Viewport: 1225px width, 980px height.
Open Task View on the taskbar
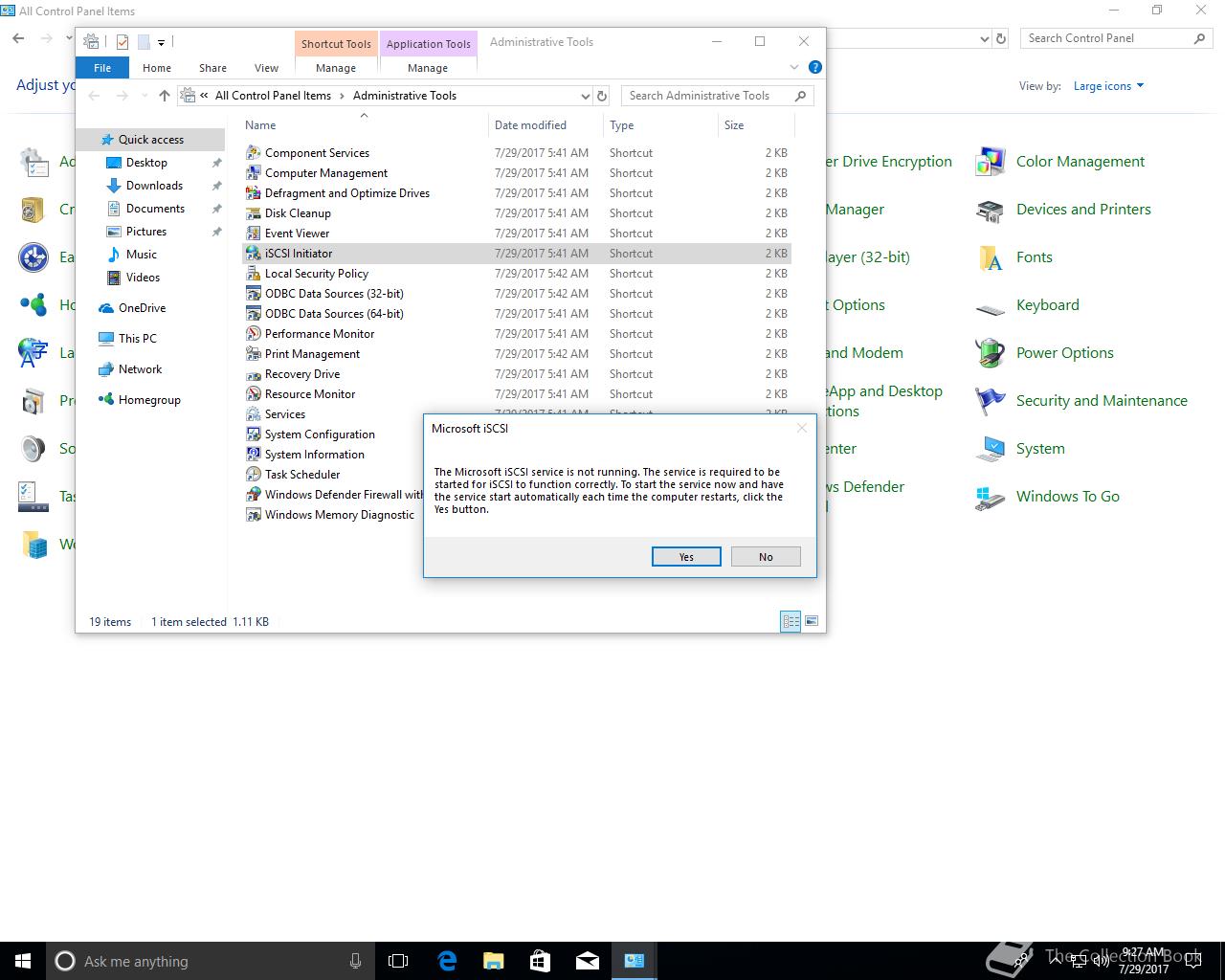398,961
